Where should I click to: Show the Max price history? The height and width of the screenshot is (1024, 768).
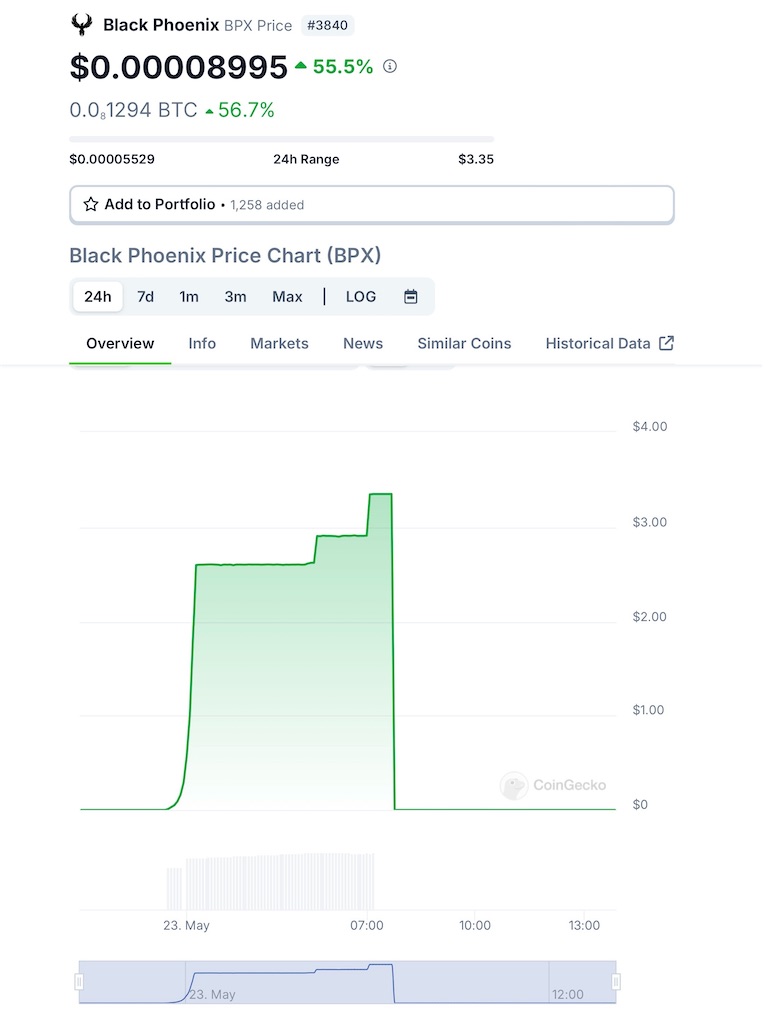point(287,297)
